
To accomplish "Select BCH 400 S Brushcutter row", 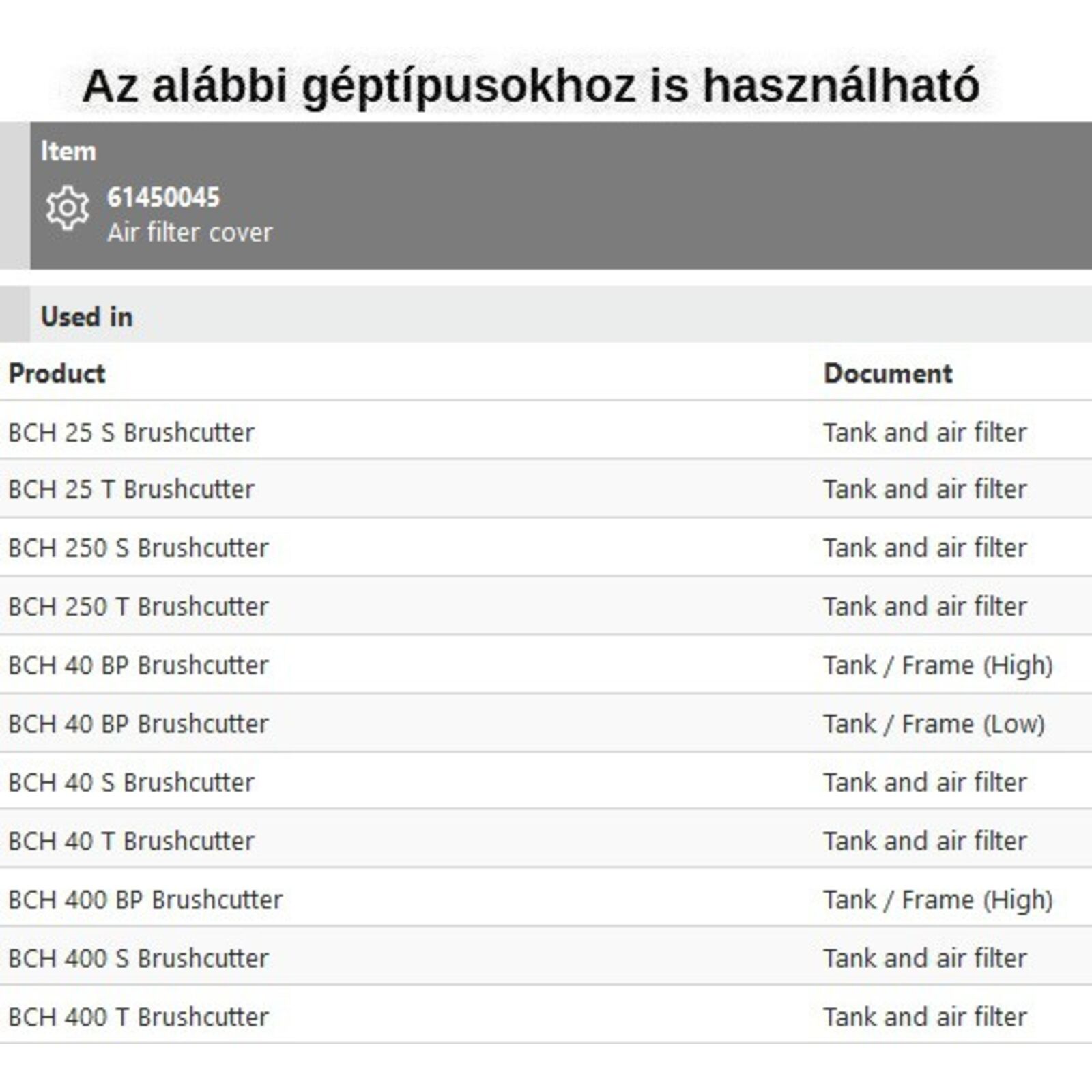I will 139,959.
